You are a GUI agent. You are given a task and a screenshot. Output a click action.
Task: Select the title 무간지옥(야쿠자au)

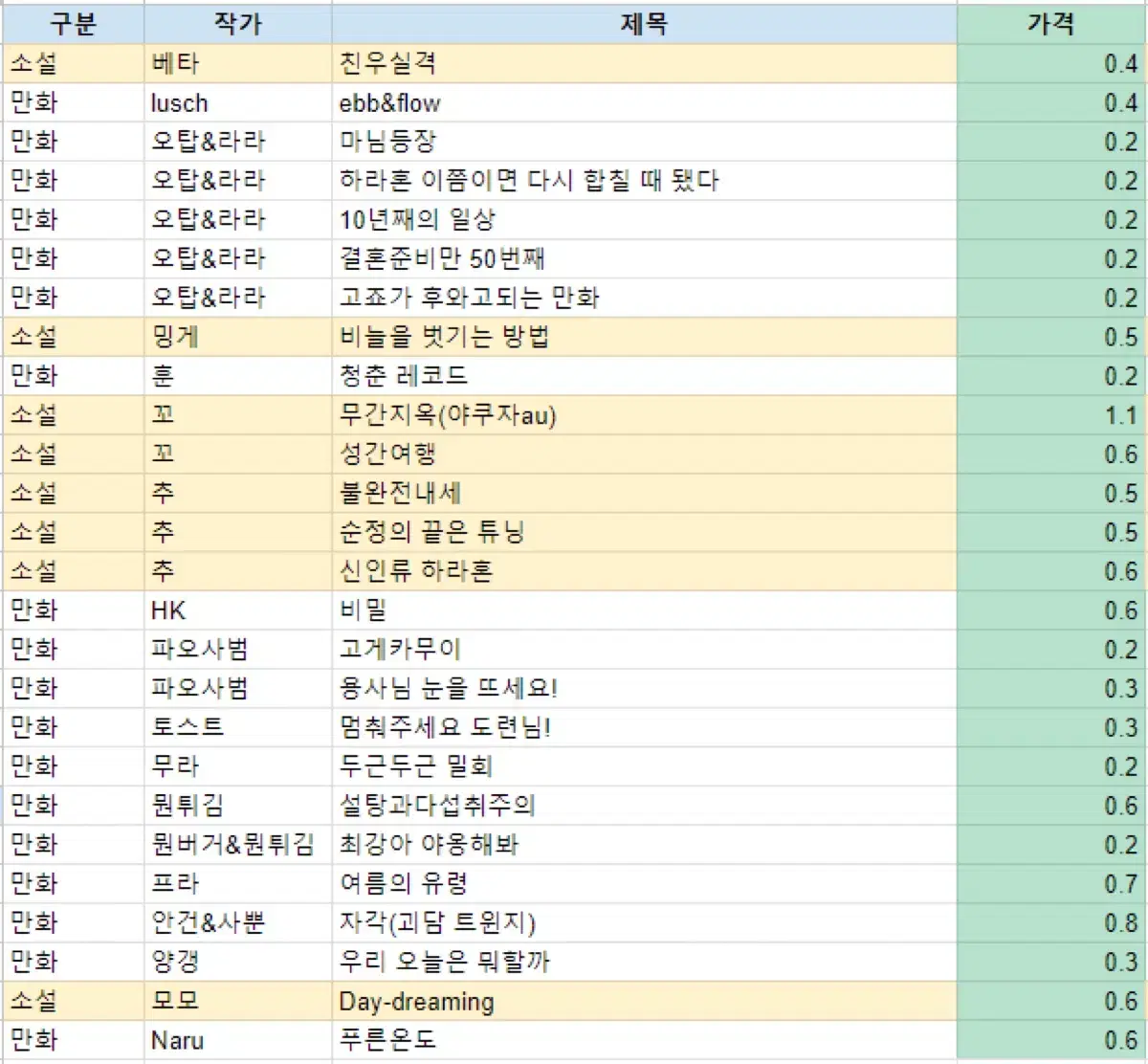click(448, 415)
